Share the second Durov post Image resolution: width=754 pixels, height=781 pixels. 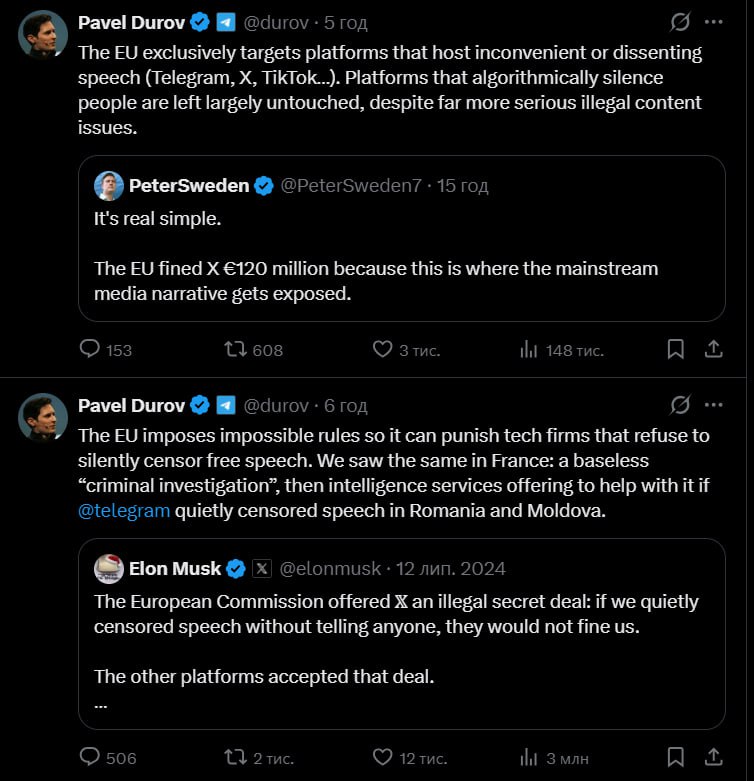tap(714, 757)
